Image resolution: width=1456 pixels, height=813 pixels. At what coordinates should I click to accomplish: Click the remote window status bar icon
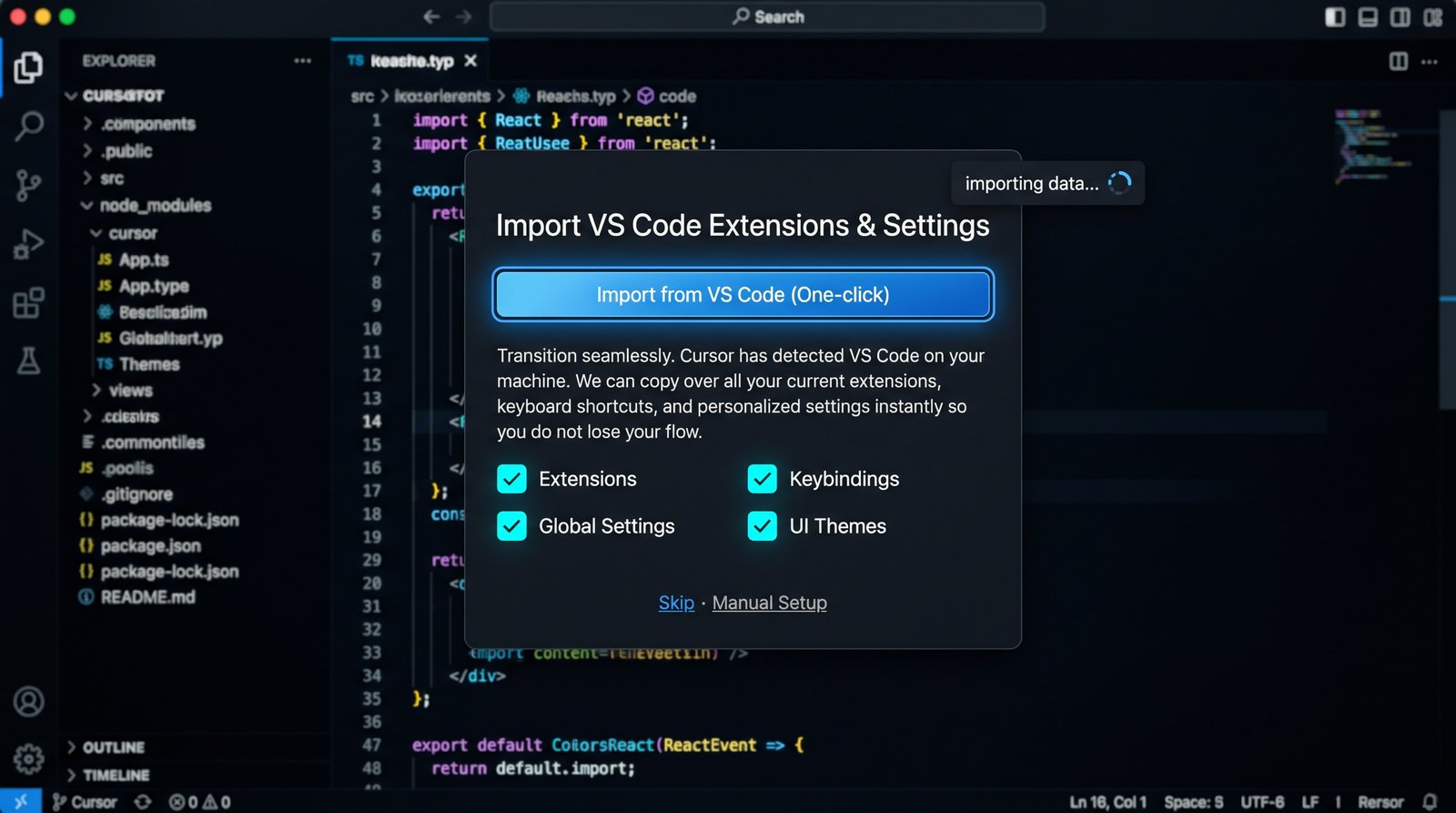pos(21,801)
